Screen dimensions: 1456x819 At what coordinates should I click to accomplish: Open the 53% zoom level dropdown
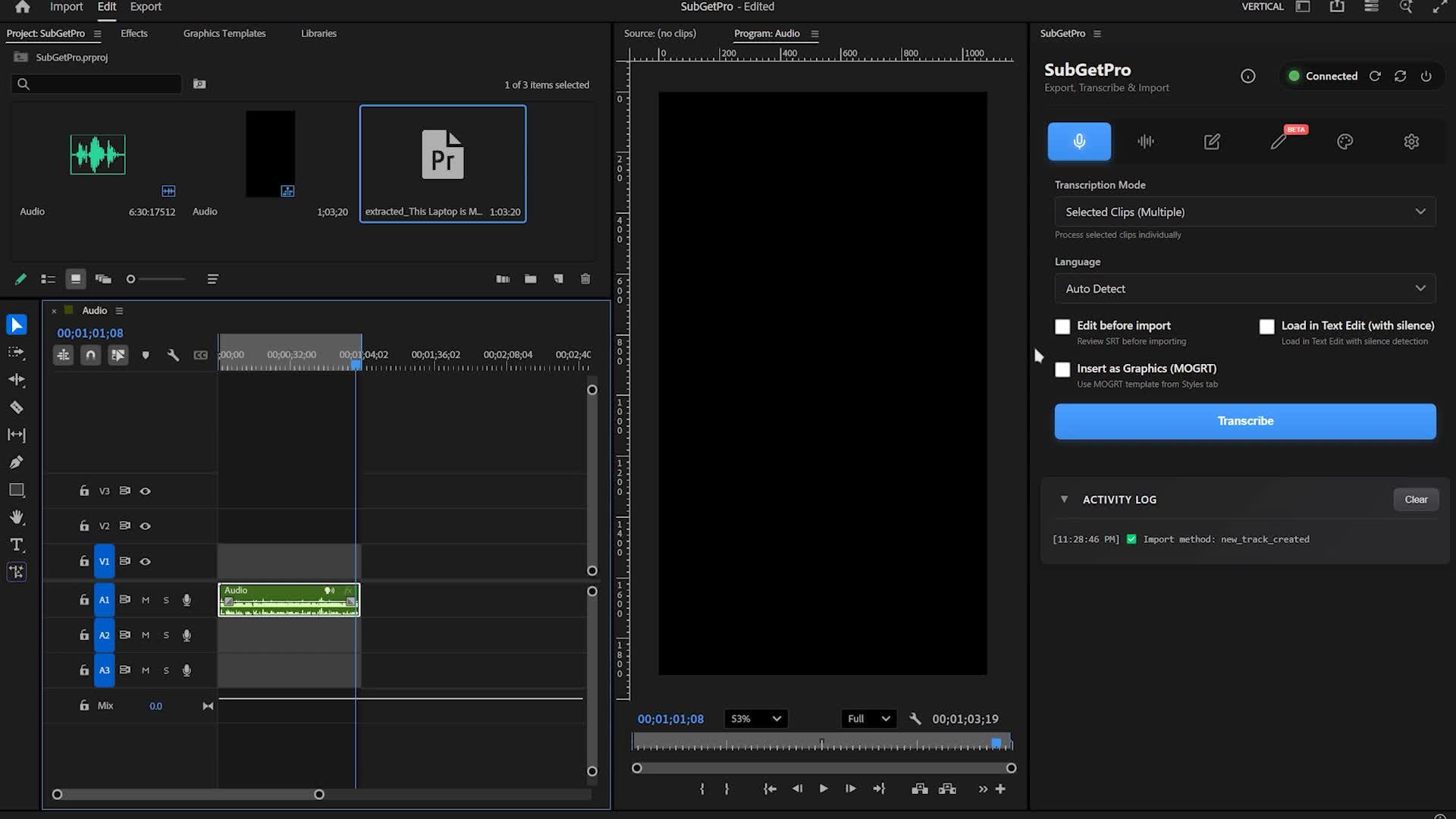pyautogui.click(x=755, y=719)
